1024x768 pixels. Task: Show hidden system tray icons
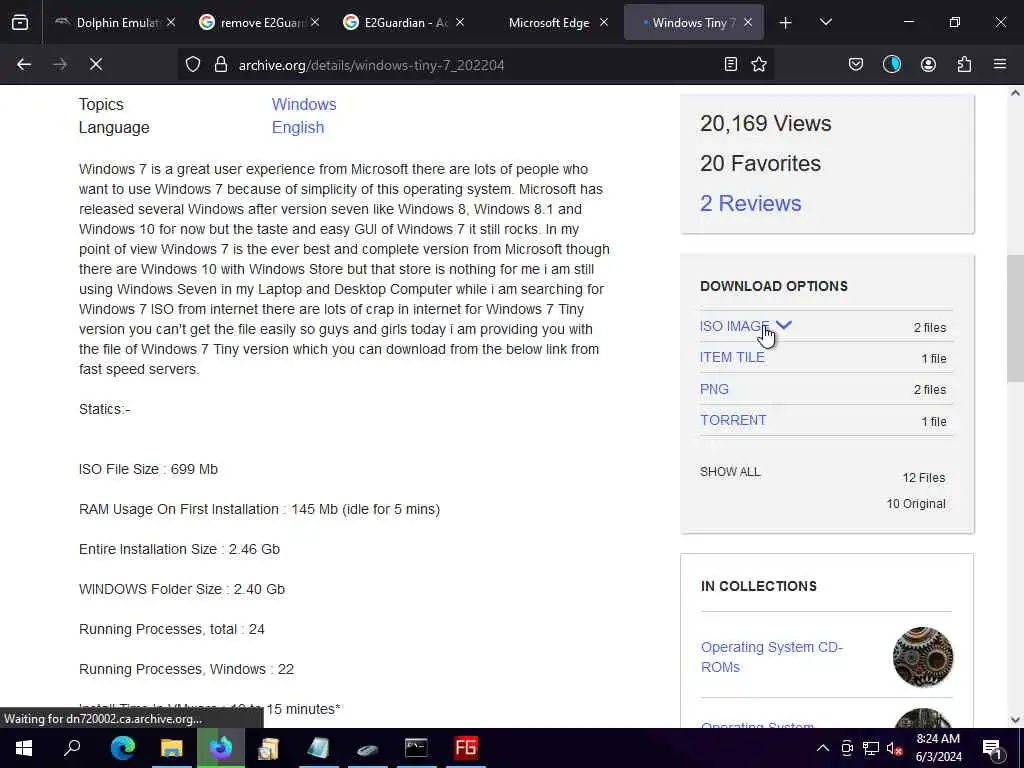tap(823, 748)
